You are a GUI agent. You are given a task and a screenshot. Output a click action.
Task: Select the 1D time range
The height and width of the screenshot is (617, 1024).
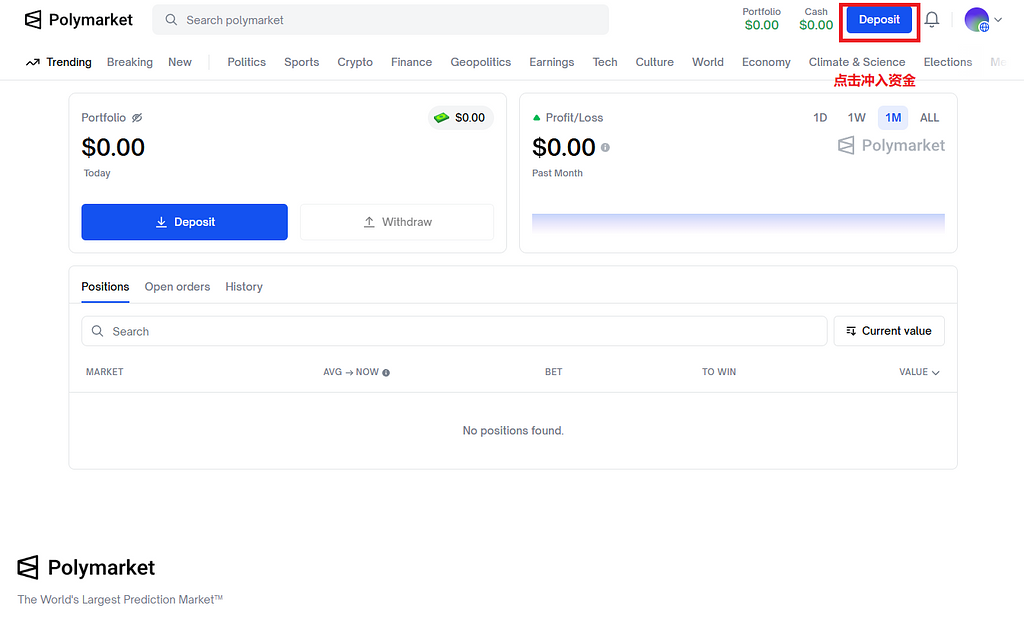[x=820, y=118]
